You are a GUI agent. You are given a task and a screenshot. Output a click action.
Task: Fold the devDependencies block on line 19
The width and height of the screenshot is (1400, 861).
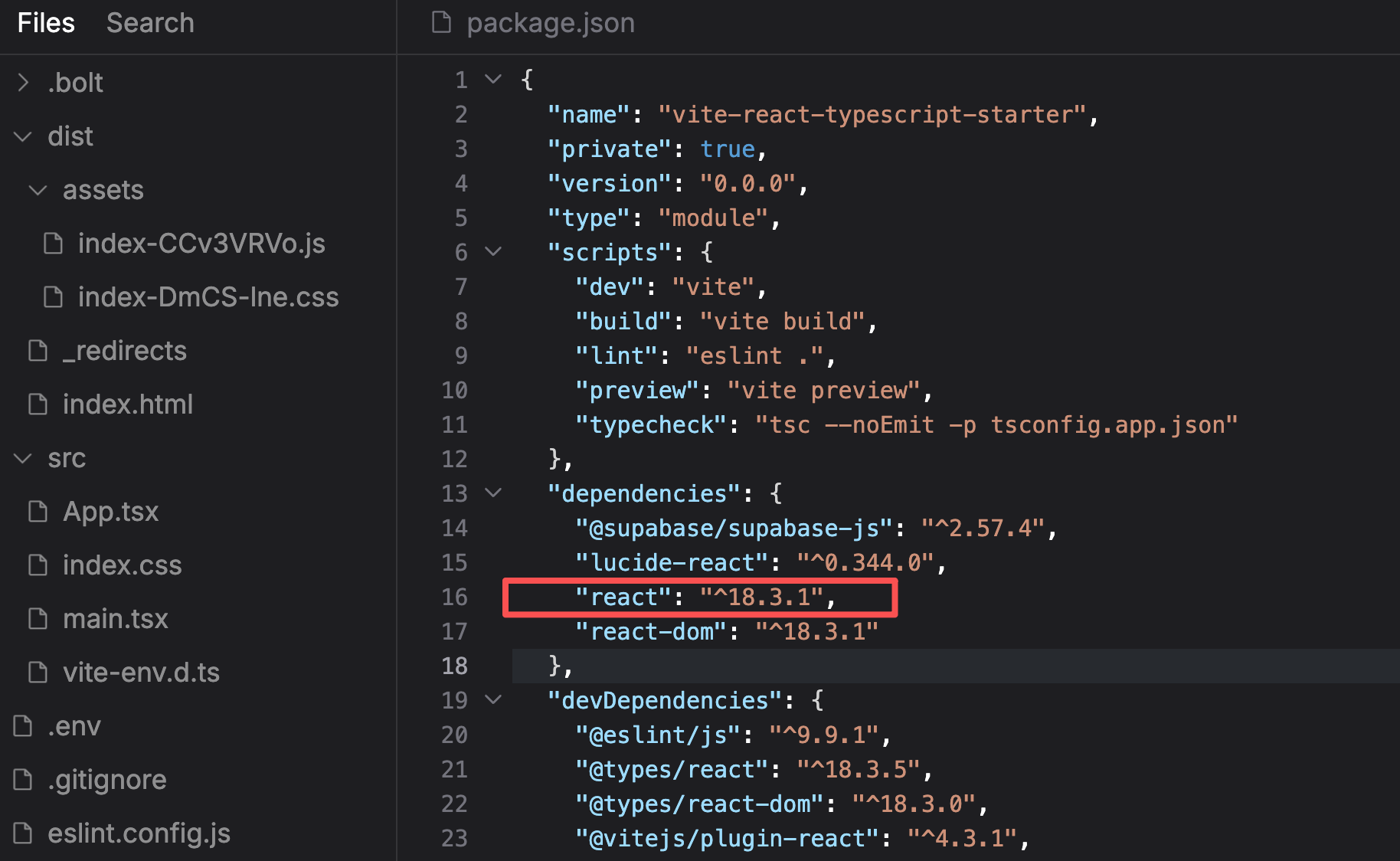(x=494, y=699)
